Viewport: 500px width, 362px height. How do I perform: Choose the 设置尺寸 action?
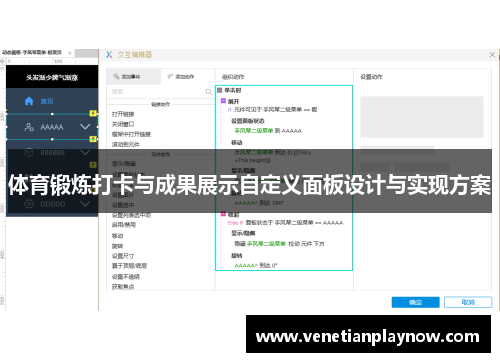tap(123, 256)
